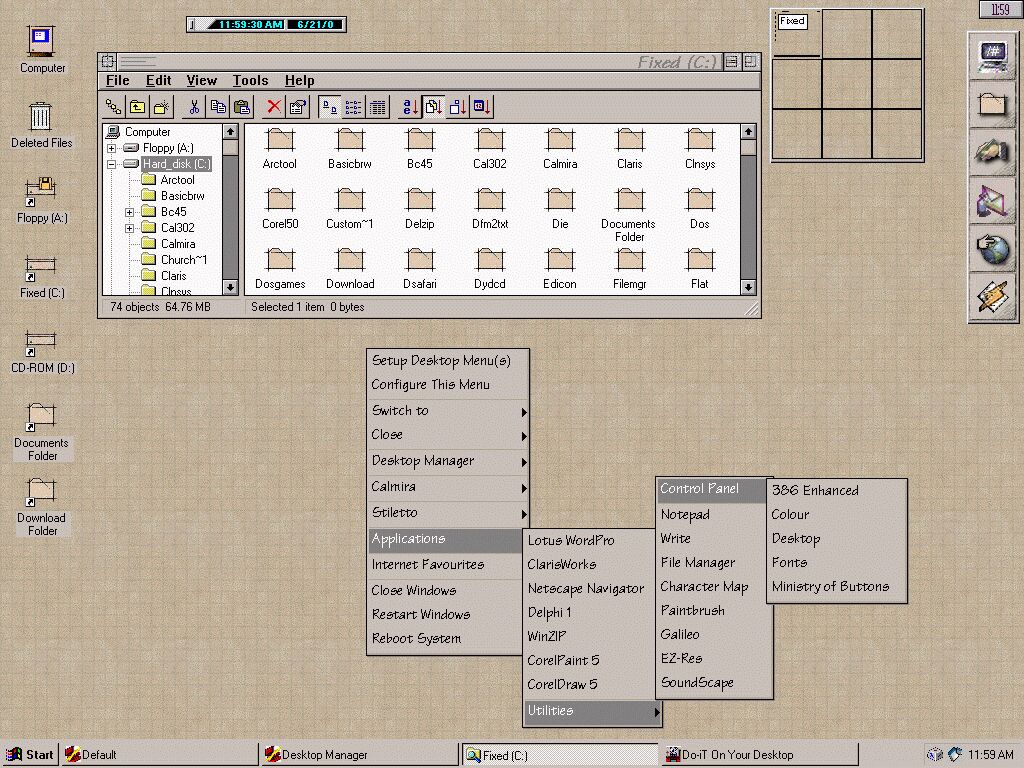
Task: Click the CD-ROM (D:) desktop icon
Action: (42, 348)
